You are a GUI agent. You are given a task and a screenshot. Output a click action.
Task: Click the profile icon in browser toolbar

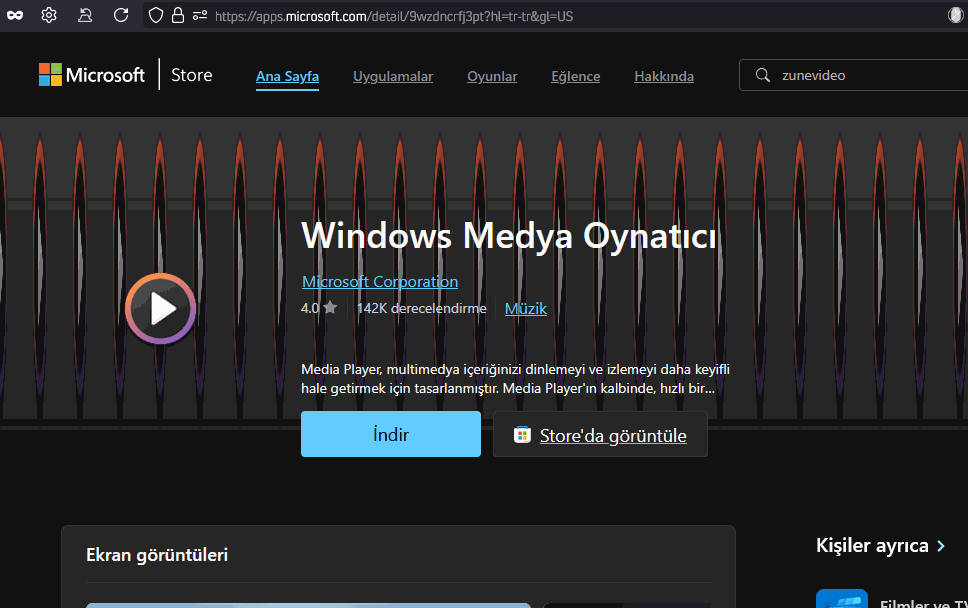tap(85, 15)
